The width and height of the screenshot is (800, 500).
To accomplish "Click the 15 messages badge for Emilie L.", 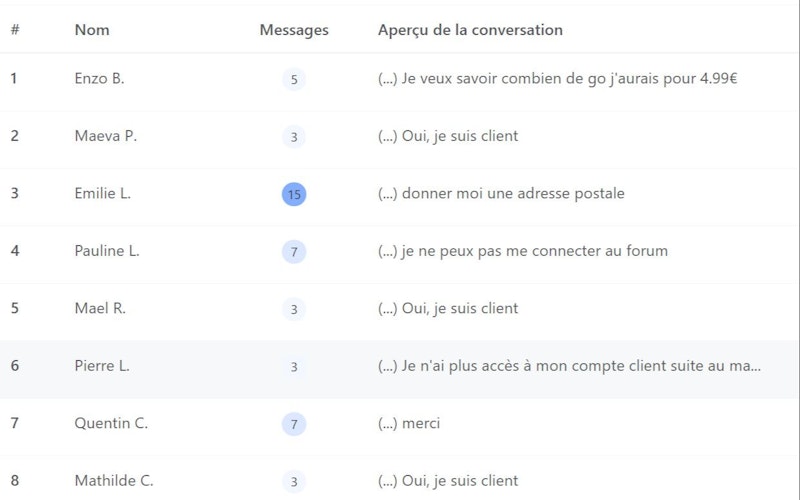I will 294,194.
